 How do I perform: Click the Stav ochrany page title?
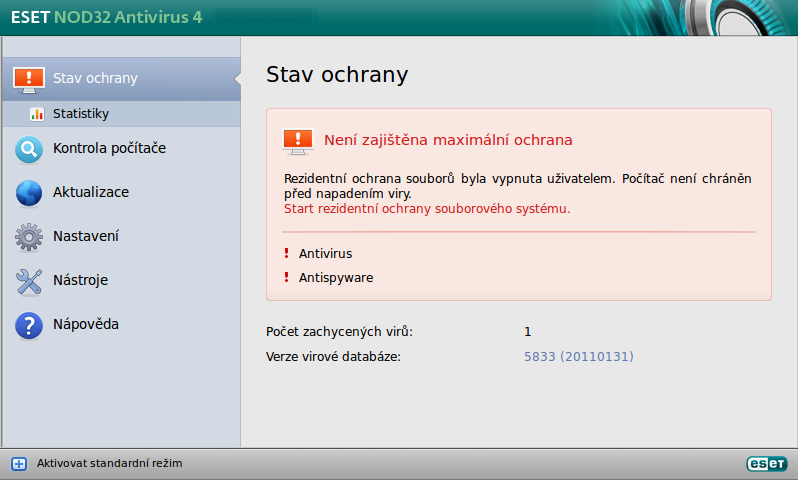coord(337,75)
